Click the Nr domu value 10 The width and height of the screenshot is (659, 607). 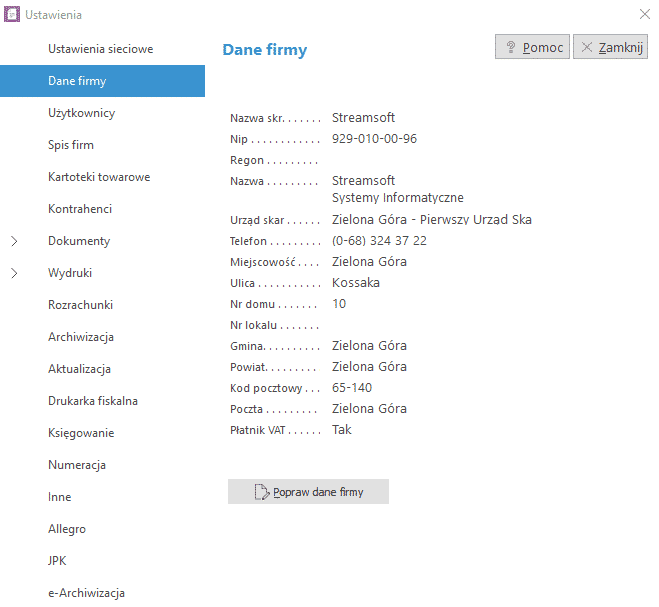[339, 304]
